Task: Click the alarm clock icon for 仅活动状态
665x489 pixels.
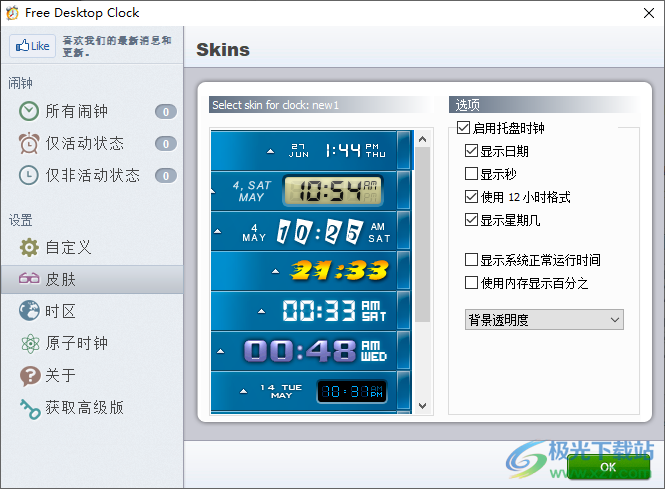Action: pos(29,143)
